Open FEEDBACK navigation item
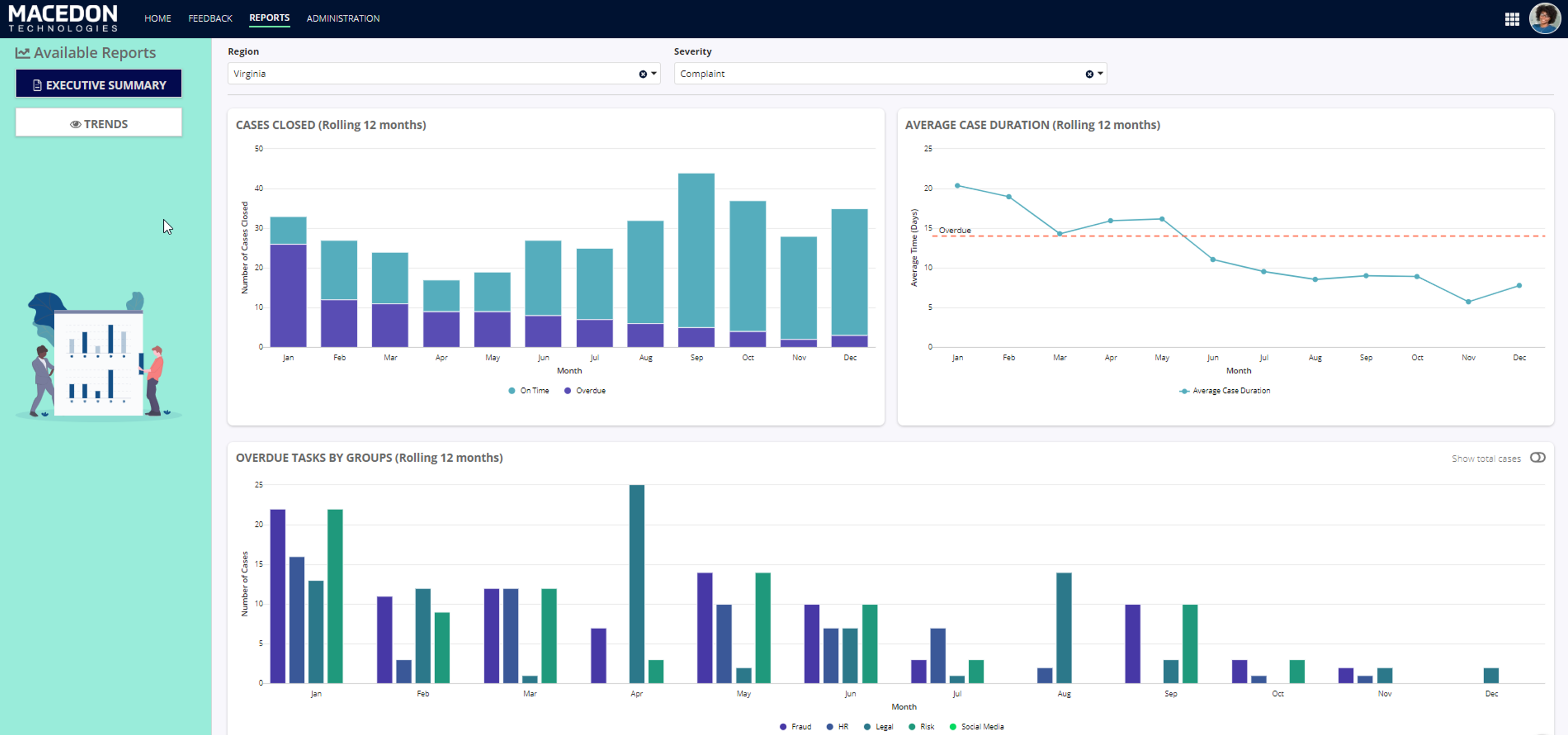This screenshot has width=1568, height=735. [210, 18]
